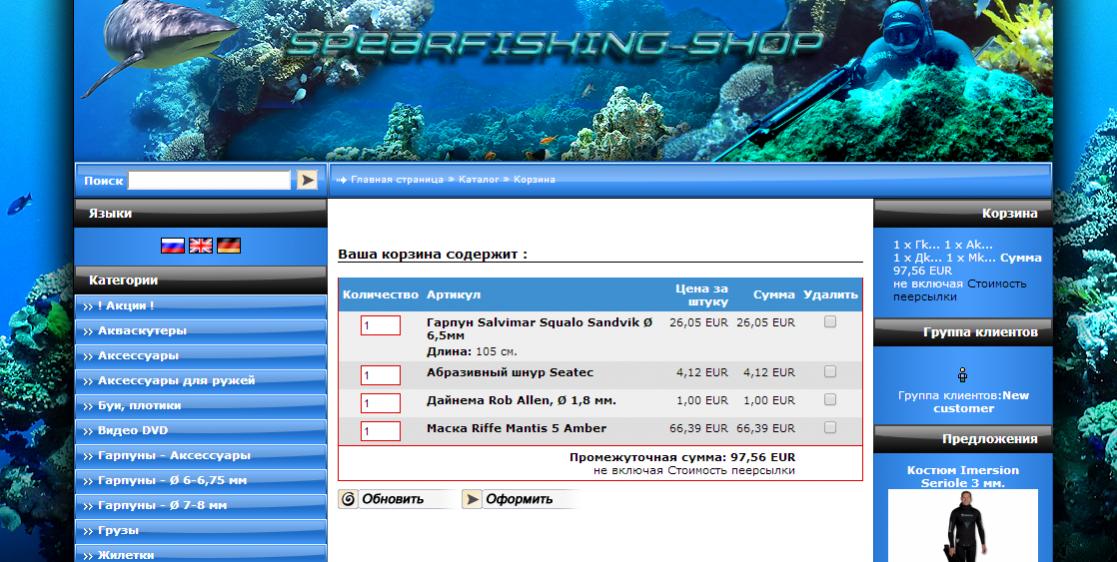The image size is (1117, 562).
Task: Open Костюм Imersion Seriole offer thumbnail
Action: [962, 525]
